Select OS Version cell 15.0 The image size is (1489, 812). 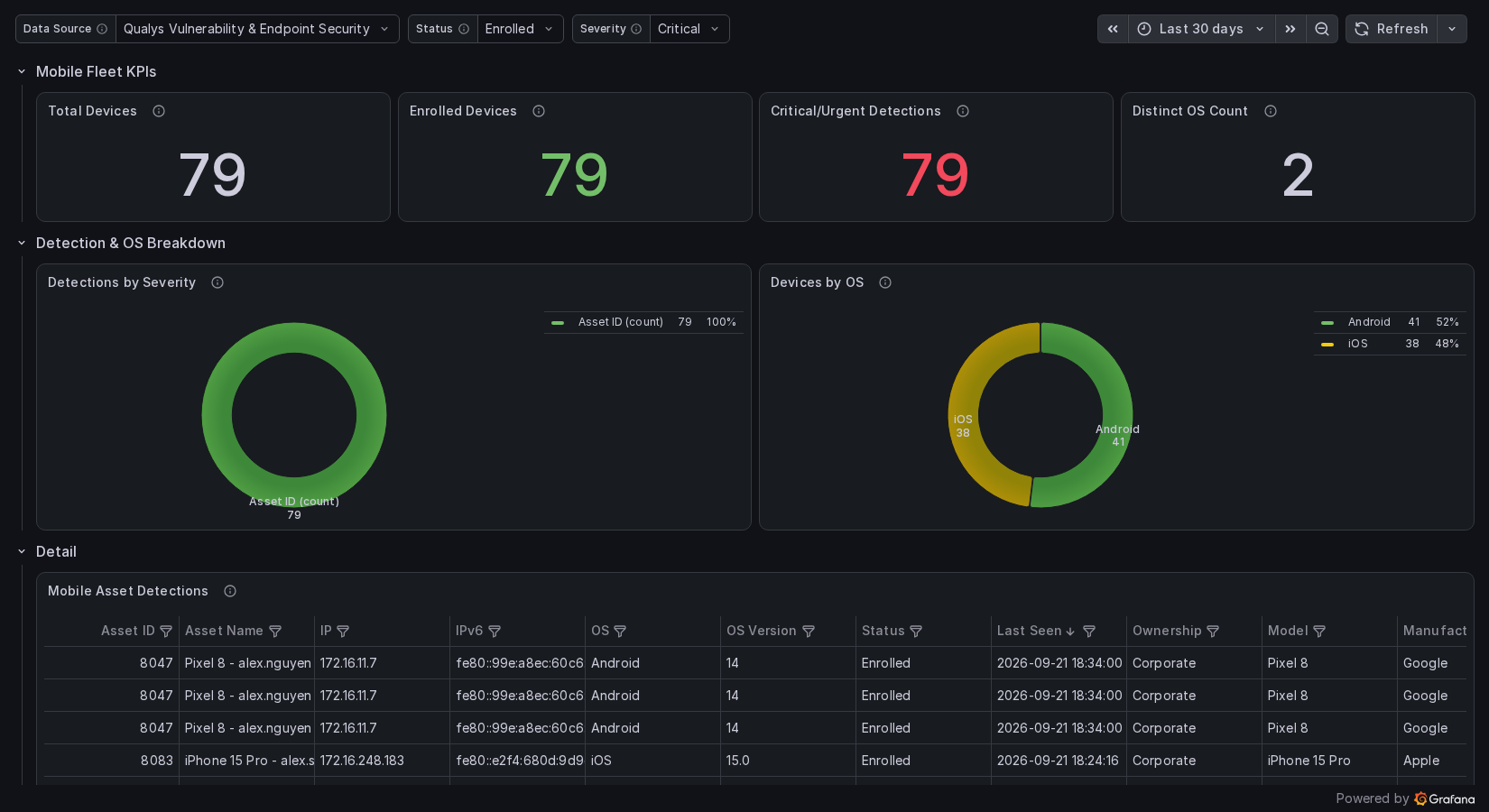(x=788, y=761)
